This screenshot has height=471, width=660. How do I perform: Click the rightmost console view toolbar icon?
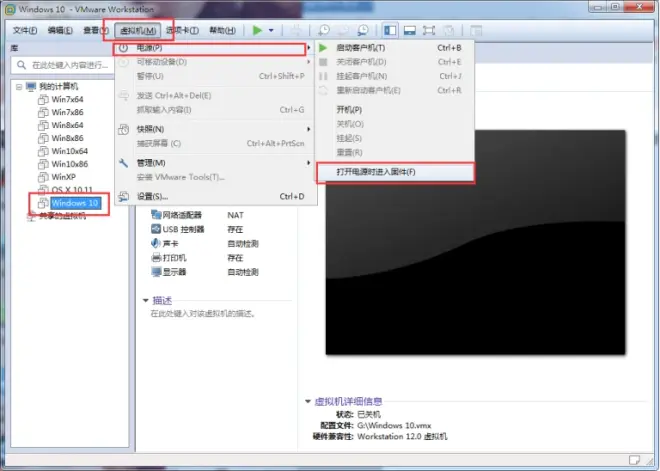click(476, 30)
